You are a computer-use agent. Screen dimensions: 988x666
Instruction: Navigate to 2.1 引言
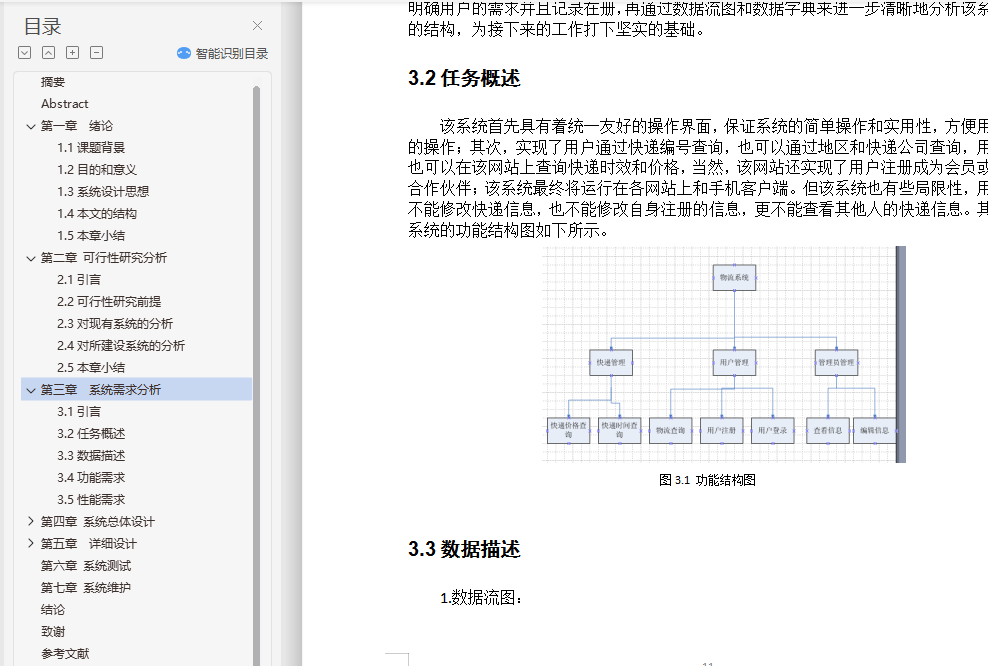point(79,280)
